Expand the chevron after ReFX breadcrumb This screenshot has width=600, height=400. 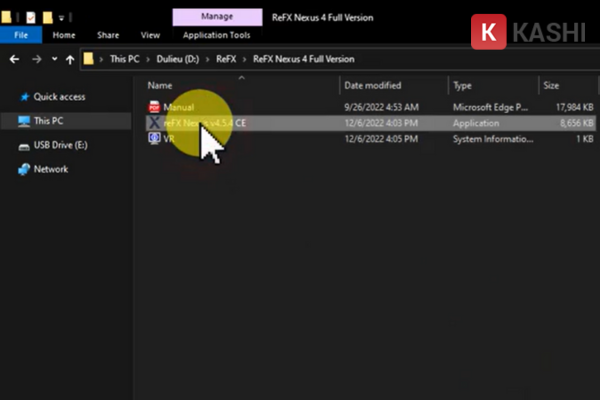(245, 59)
